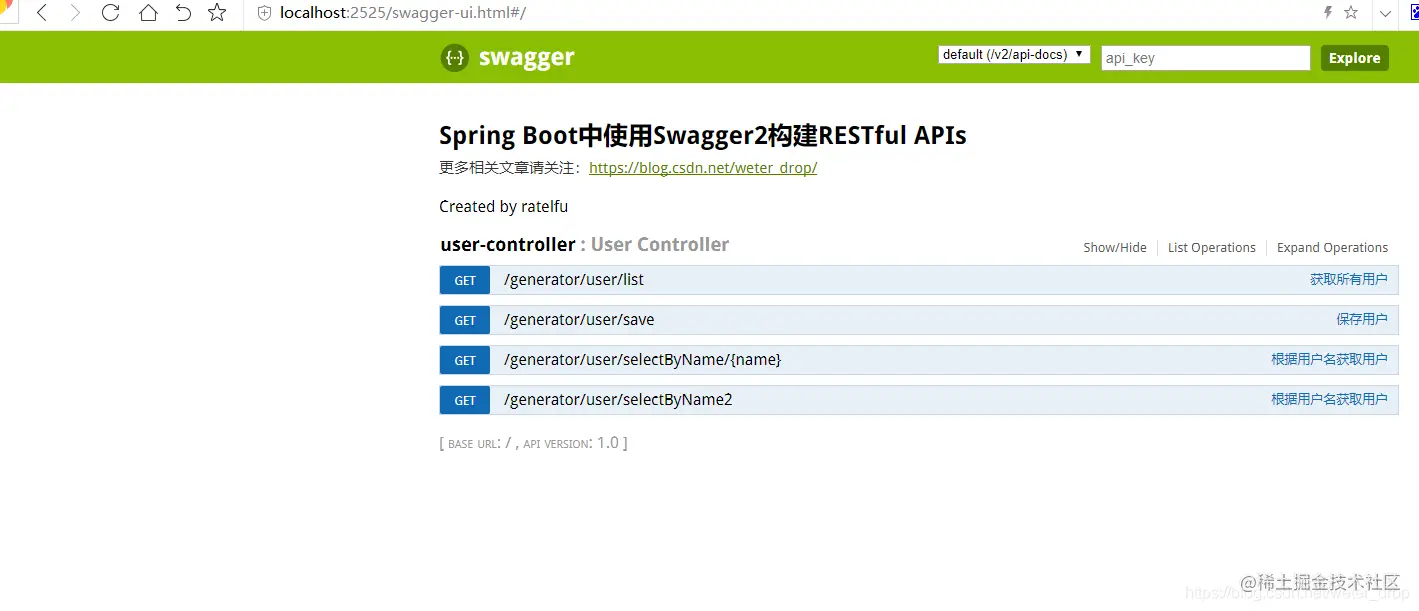Click the lightning bolt speed mode icon

click(1328, 13)
